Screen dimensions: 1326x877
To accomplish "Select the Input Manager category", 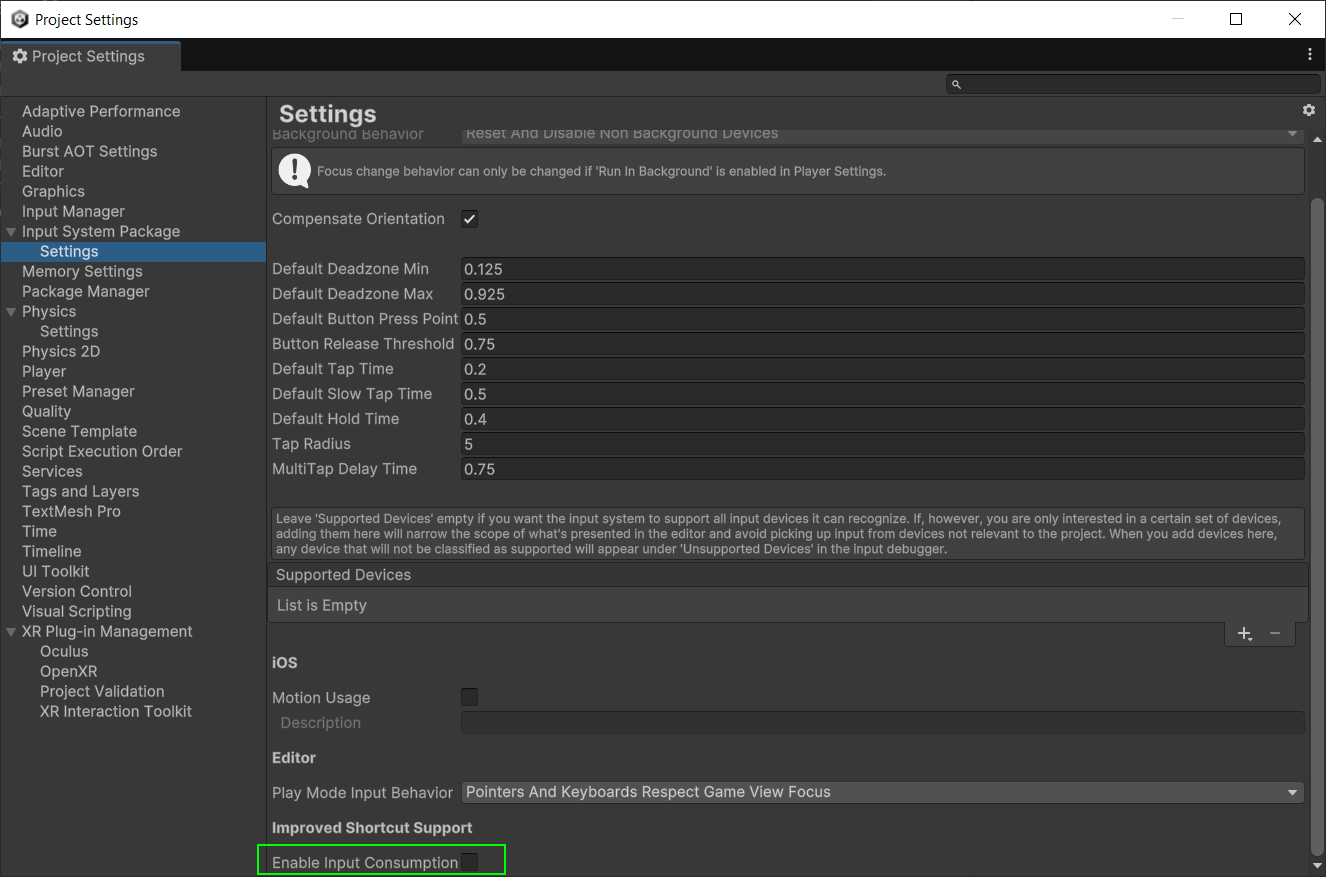I will click(x=74, y=211).
